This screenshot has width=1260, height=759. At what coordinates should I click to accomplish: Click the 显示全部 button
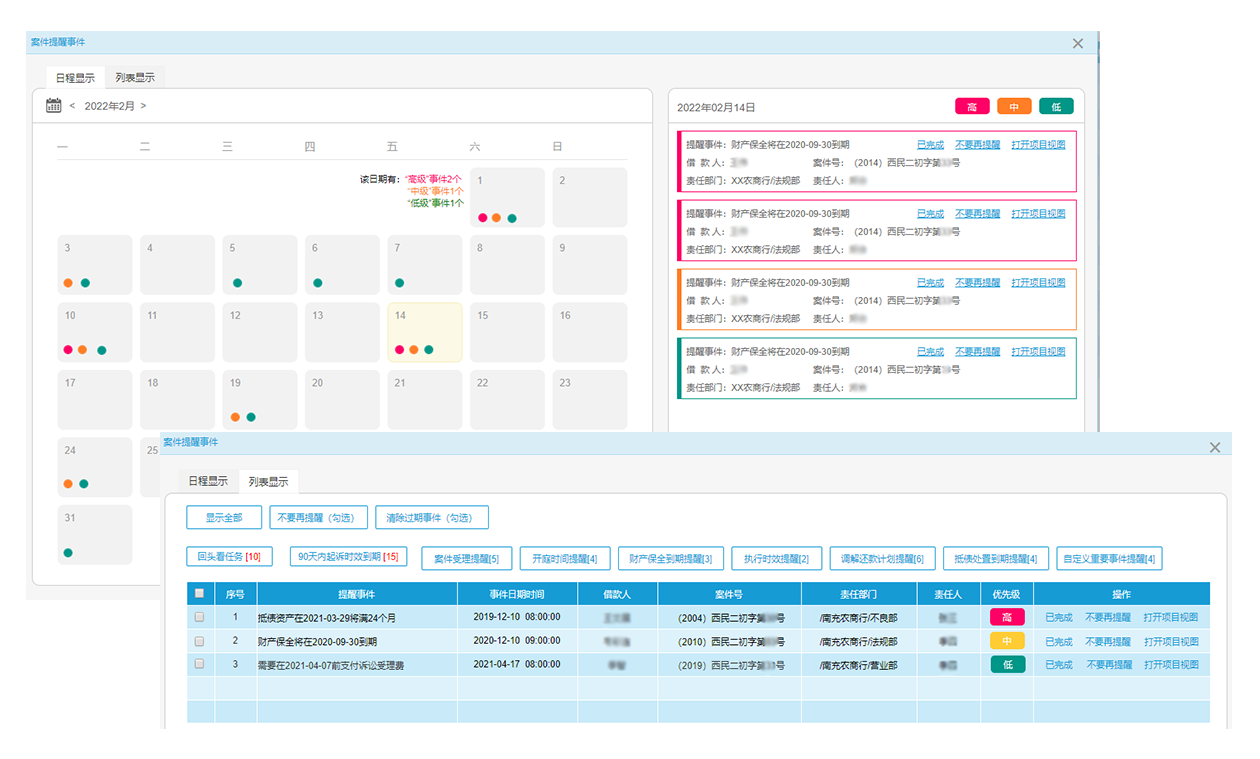click(x=224, y=517)
